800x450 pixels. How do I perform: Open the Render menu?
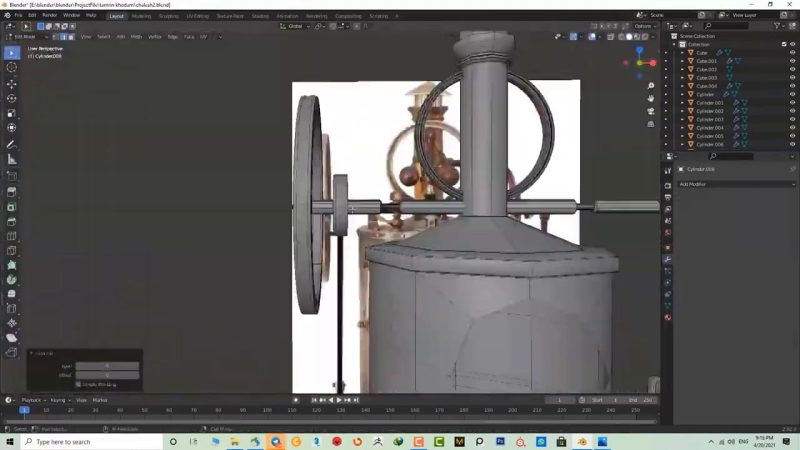click(49, 15)
